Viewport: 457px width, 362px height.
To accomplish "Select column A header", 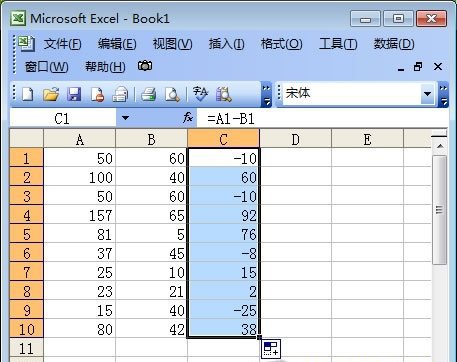I will (79, 139).
